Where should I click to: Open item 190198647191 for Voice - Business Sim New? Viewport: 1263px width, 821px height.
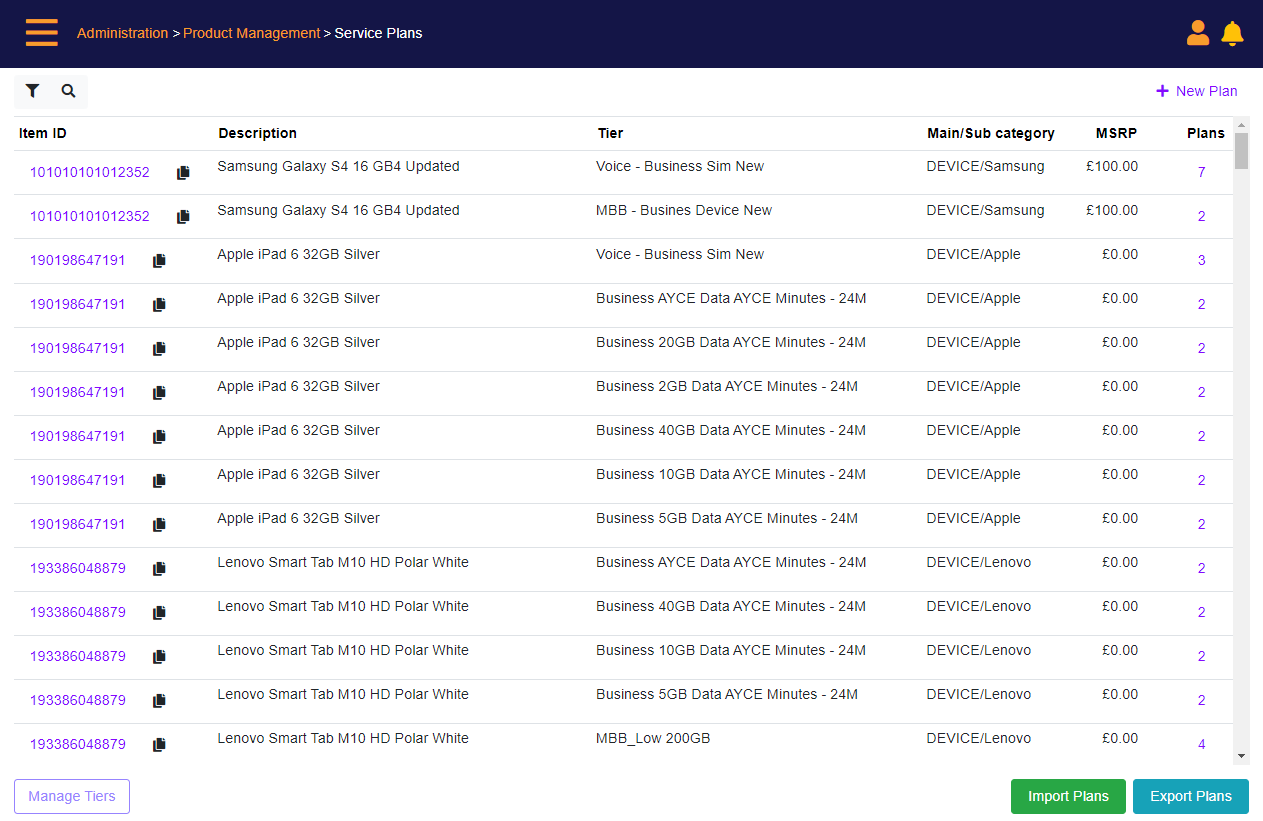click(78, 261)
